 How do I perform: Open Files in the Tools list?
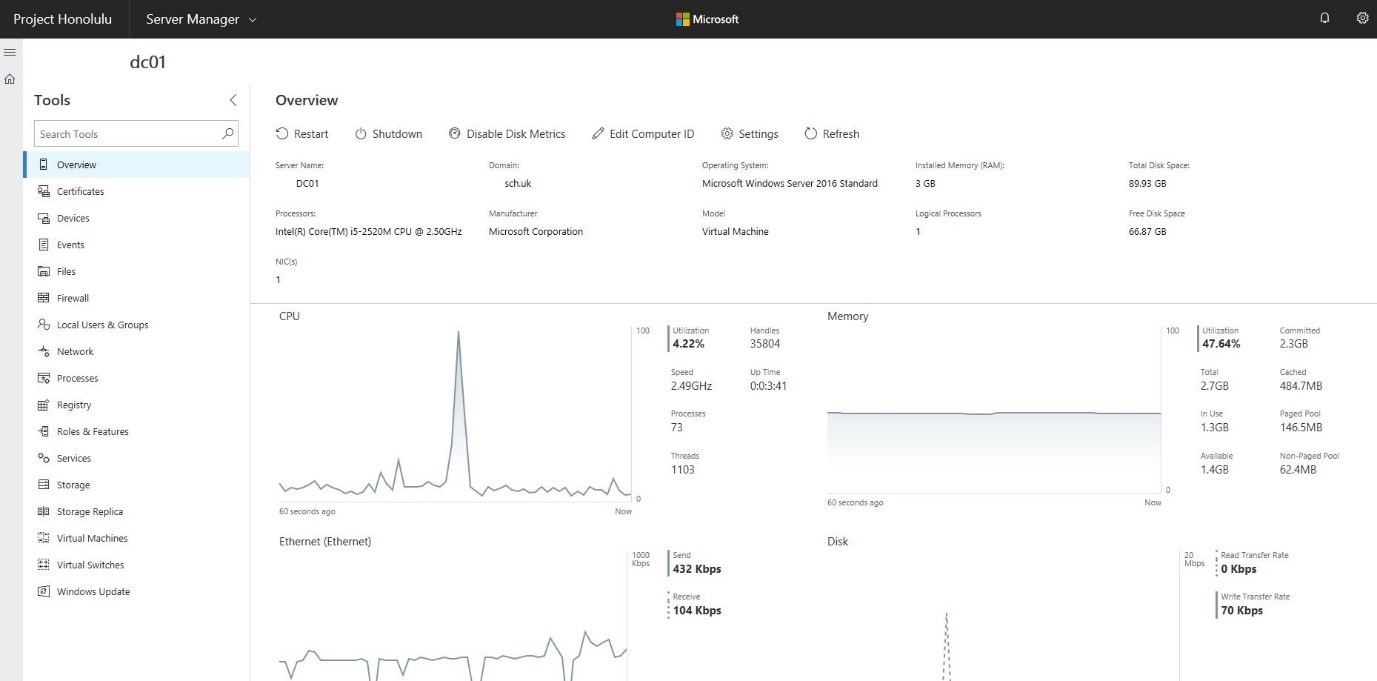click(x=136, y=271)
